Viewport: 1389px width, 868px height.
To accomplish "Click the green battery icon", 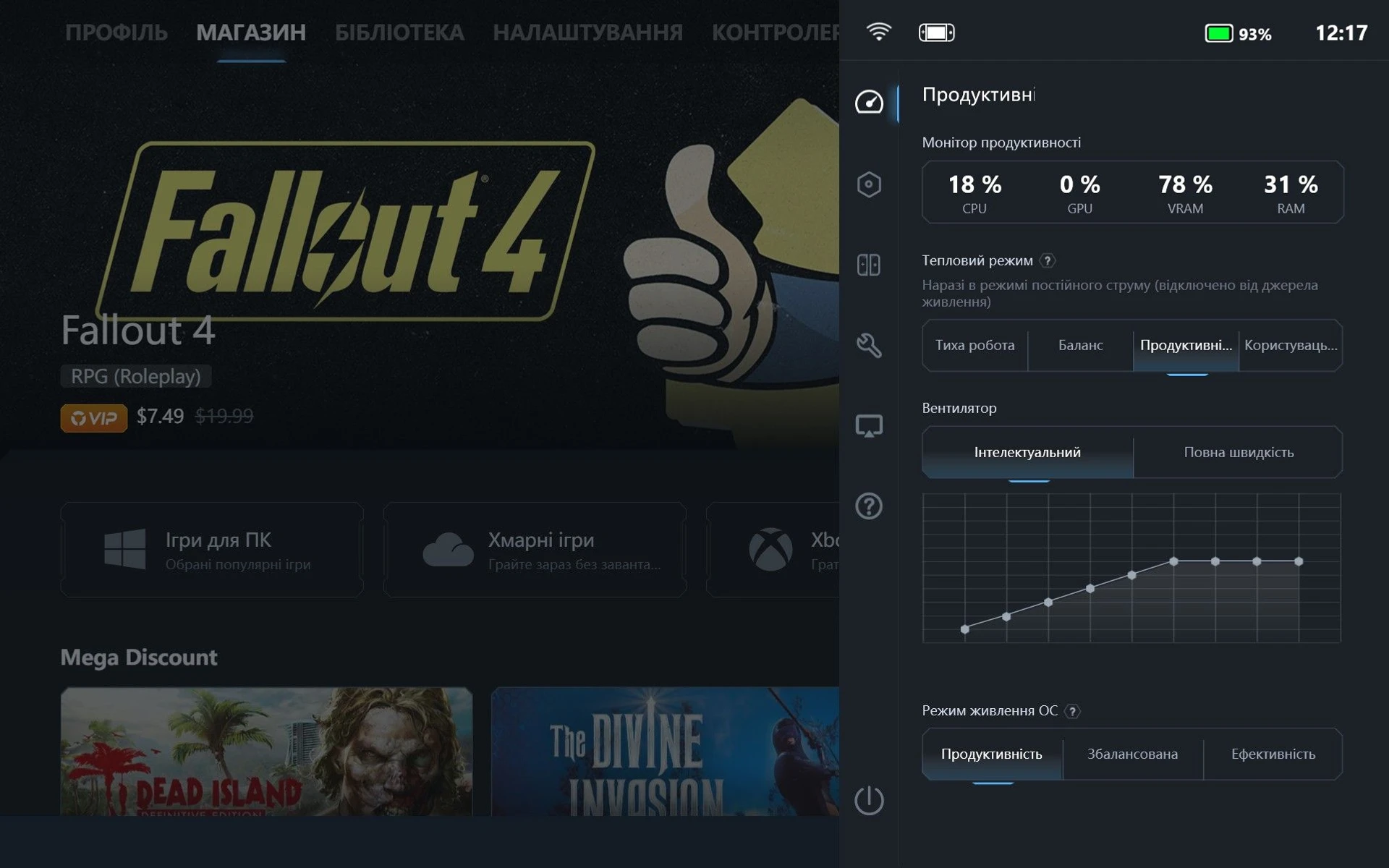I will click(1219, 33).
